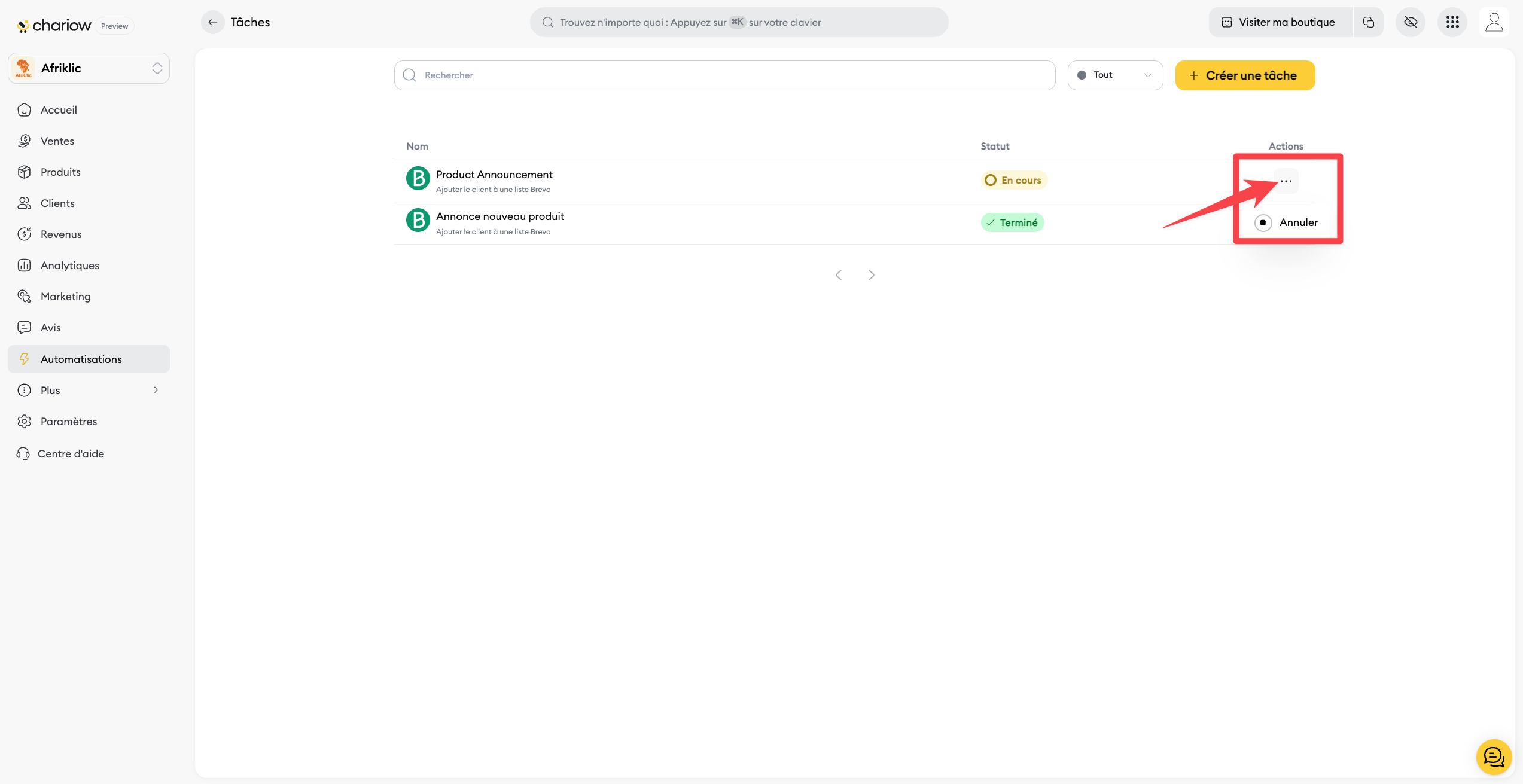Open the three-dots actions menu
The height and width of the screenshot is (784, 1523).
[x=1286, y=181]
